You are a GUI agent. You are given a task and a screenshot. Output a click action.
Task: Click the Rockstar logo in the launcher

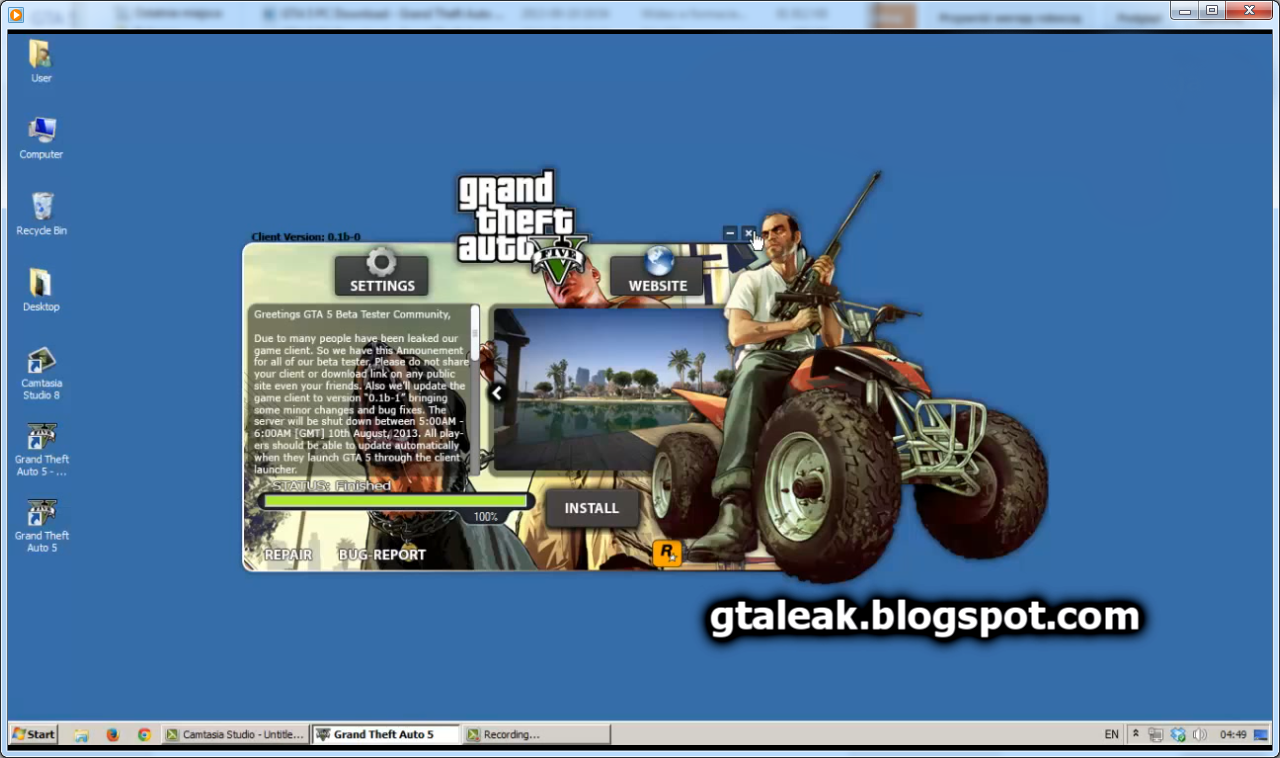pos(667,552)
